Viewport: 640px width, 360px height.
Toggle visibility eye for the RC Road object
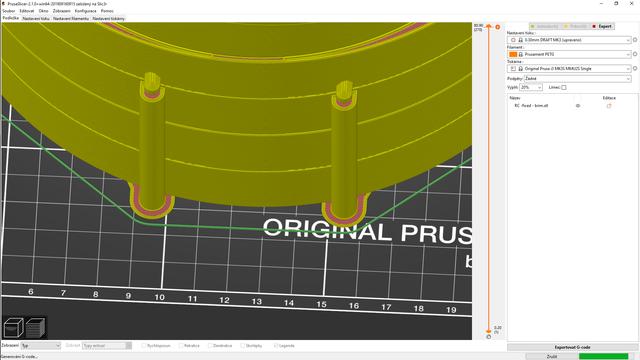click(578, 106)
